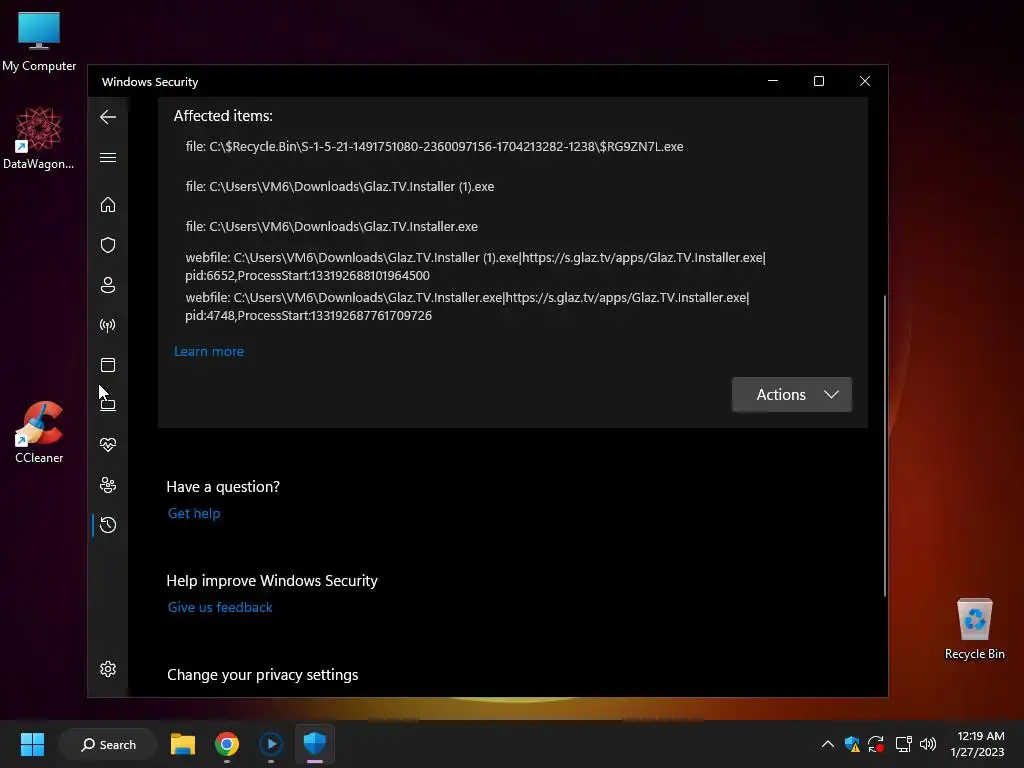The image size is (1024, 768).
Task: Close the Windows Security window
Action: pos(865,81)
